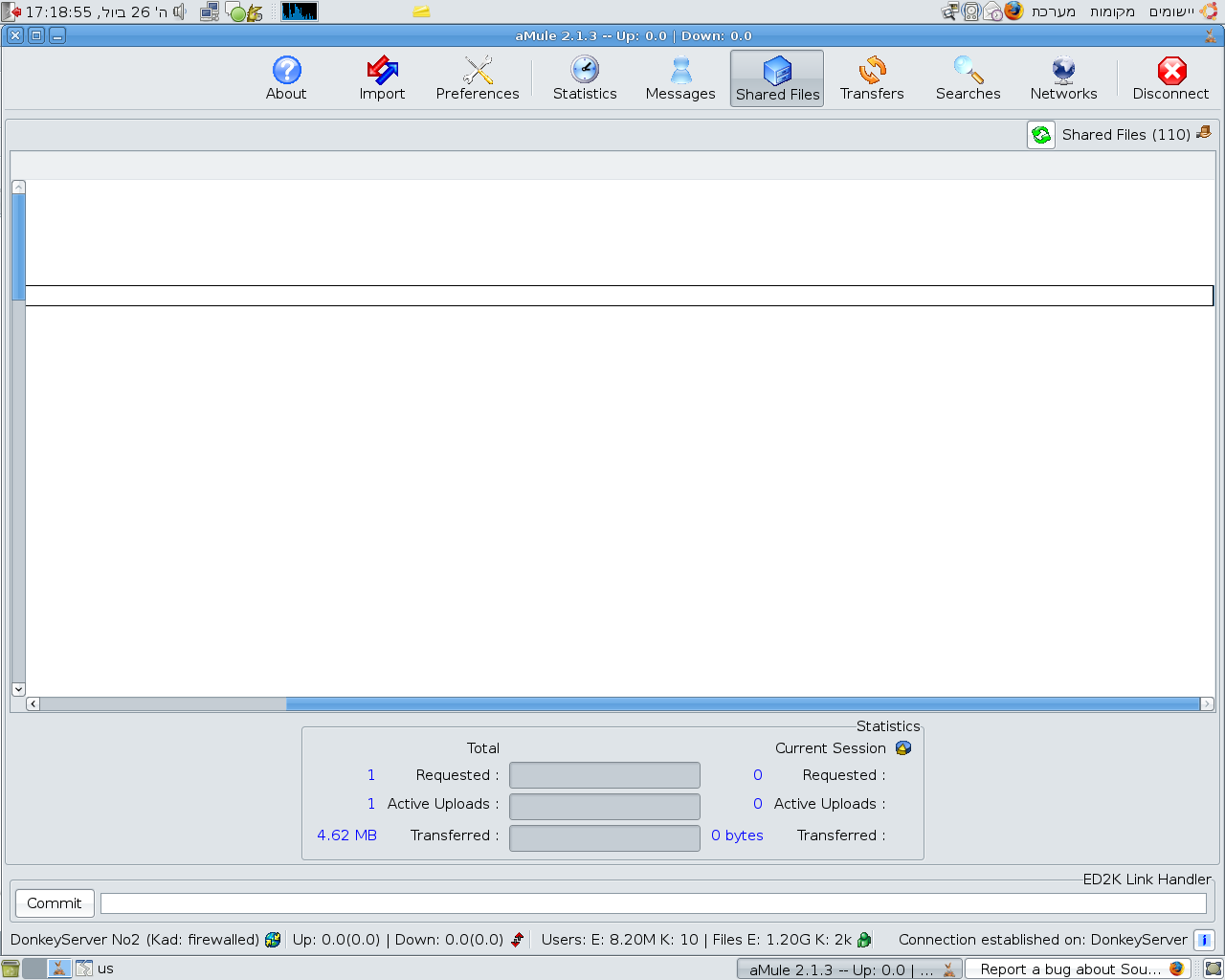Viewport: 1225px width, 980px height.
Task: Click the Commit button
Action: pyautogui.click(x=55, y=903)
